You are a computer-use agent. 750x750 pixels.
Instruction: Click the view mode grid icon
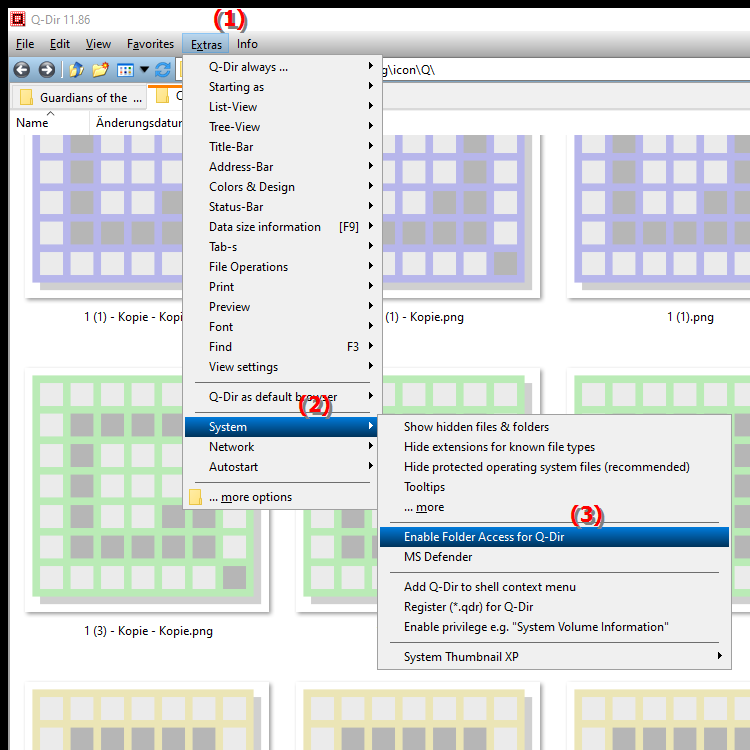125,70
